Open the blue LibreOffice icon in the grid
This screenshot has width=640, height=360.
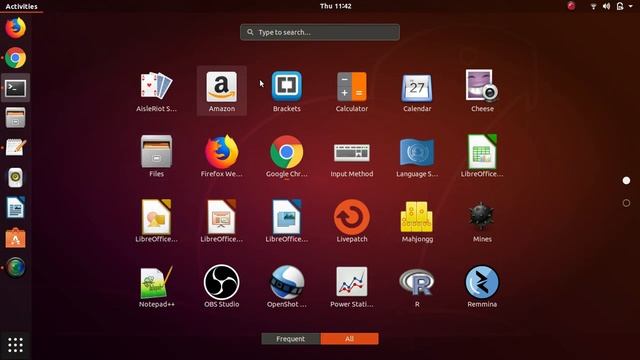coord(287,221)
